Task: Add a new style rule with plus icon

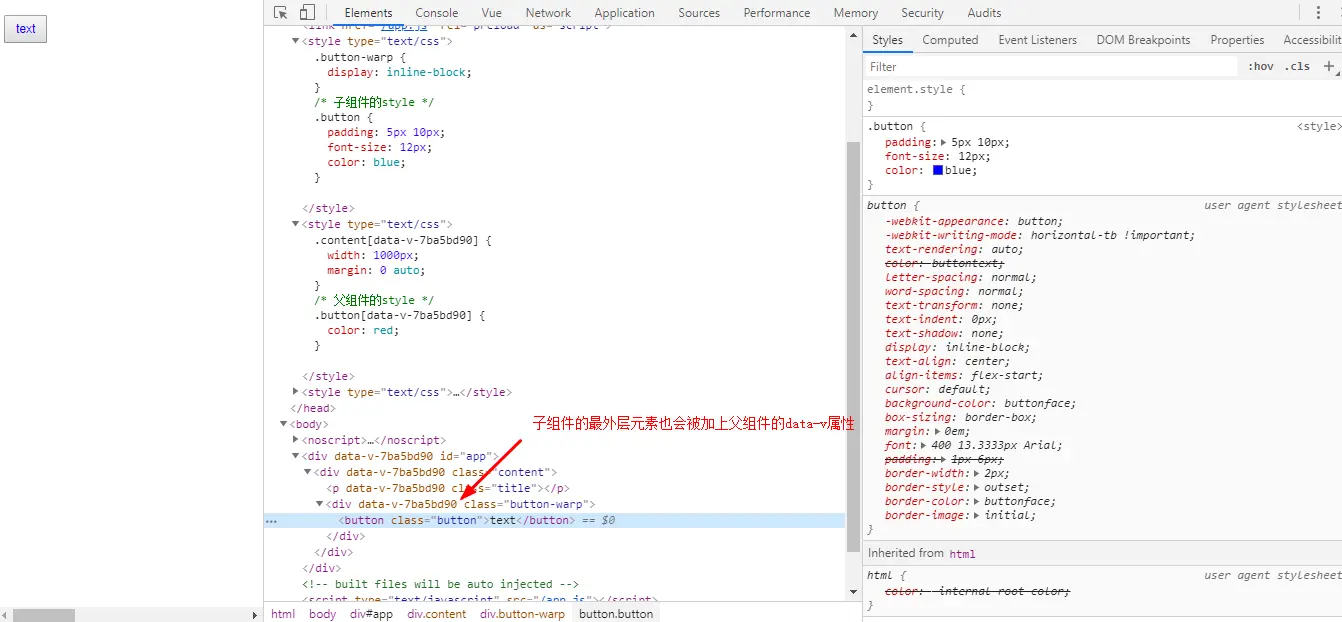Action: (1329, 66)
